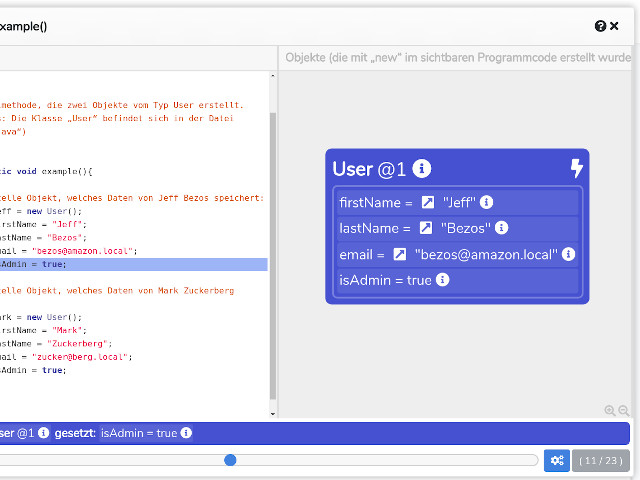Screen dimensions: 640x480
Task: Follow the lastName reference arrow icon
Action: pos(426,228)
